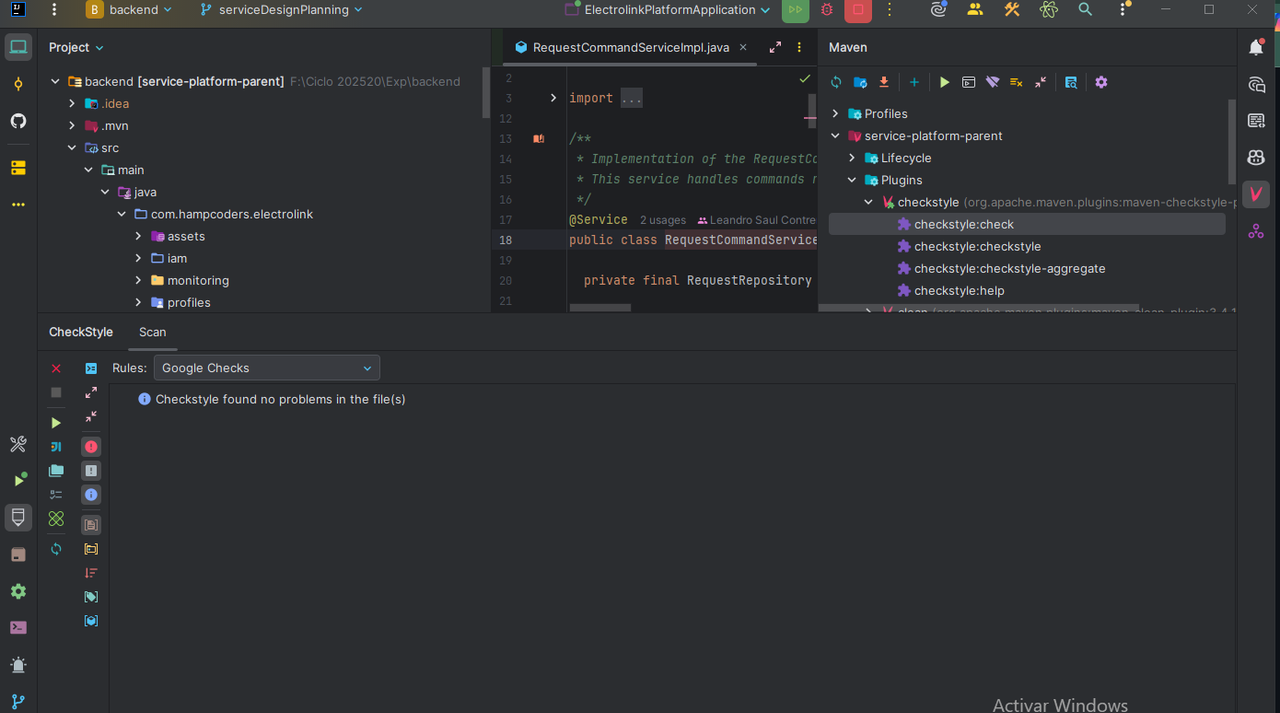This screenshot has width=1280, height=713.
Task: Reload all Maven projects in Maven toolbar
Action: [x=836, y=82]
